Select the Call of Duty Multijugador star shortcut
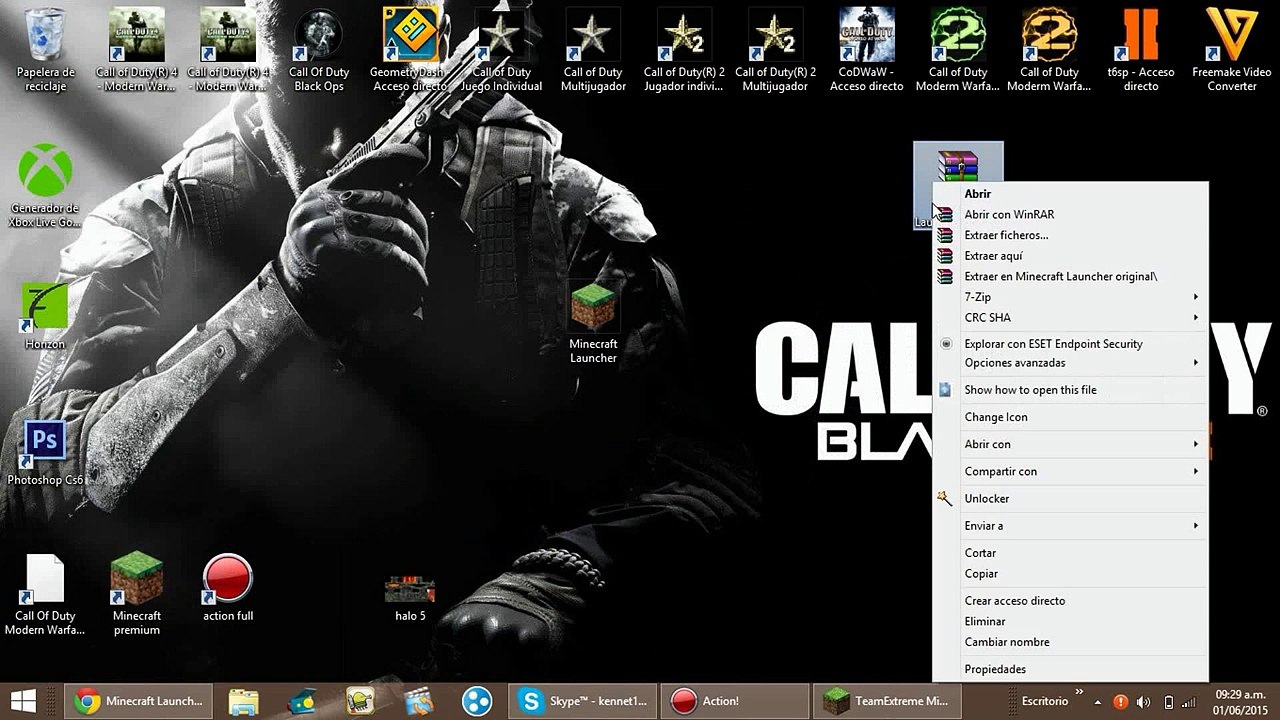The width and height of the screenshot is (1280, 720). pos(593,50)
